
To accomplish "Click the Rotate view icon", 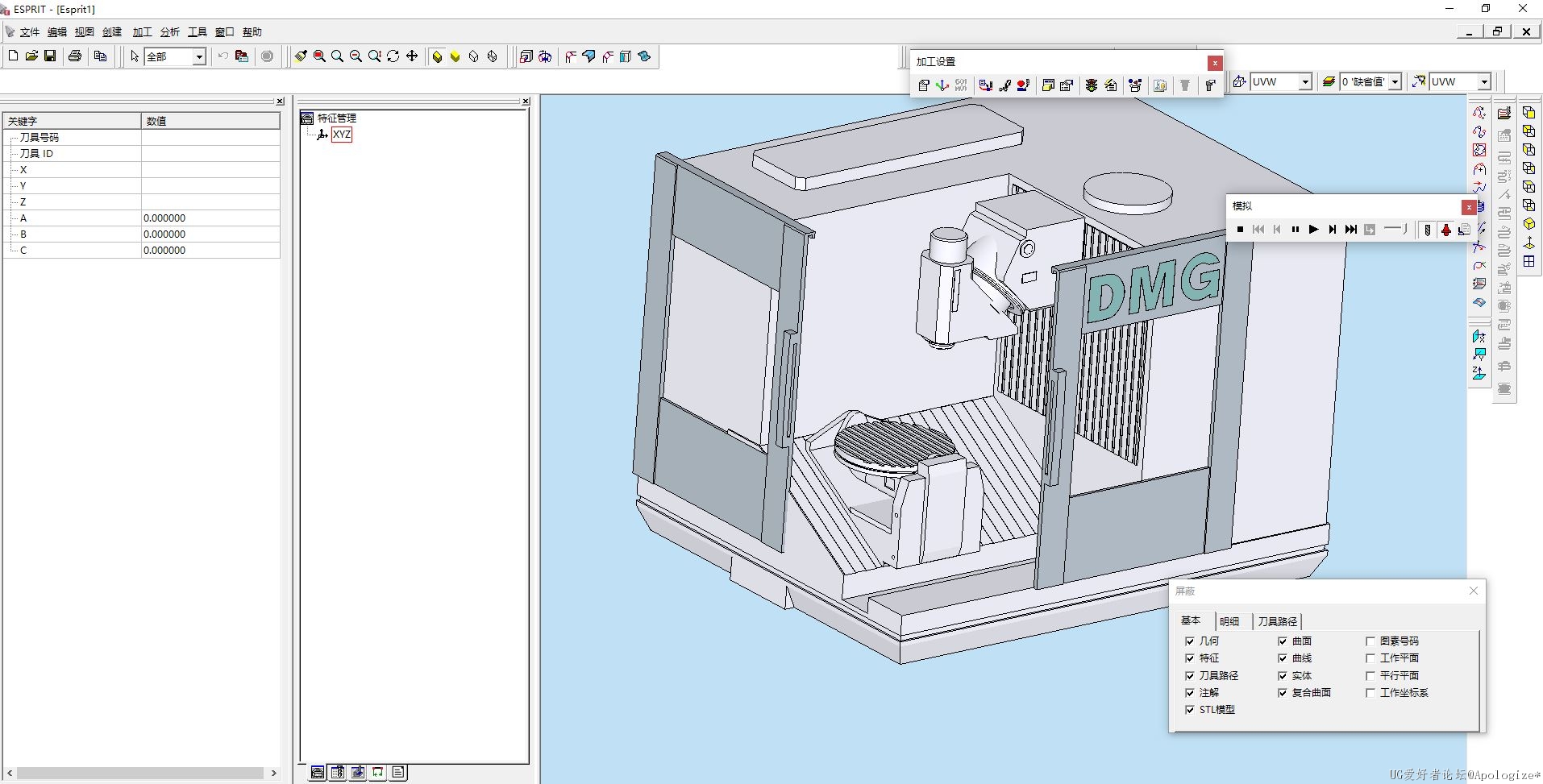I will [x=393, y=56].
